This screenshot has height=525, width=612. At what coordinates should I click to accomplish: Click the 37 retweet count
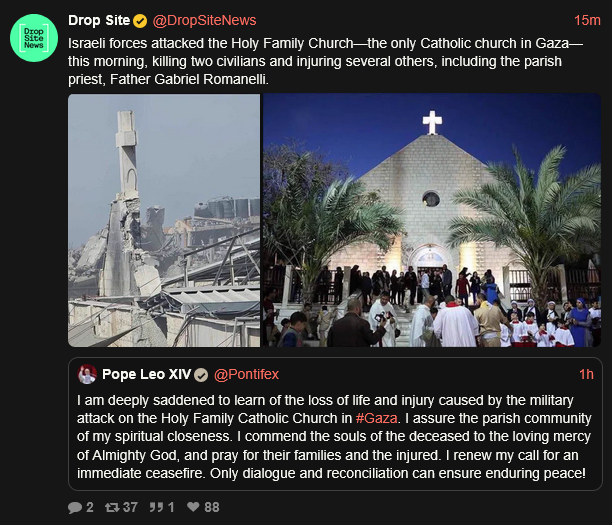pos(130,507)
